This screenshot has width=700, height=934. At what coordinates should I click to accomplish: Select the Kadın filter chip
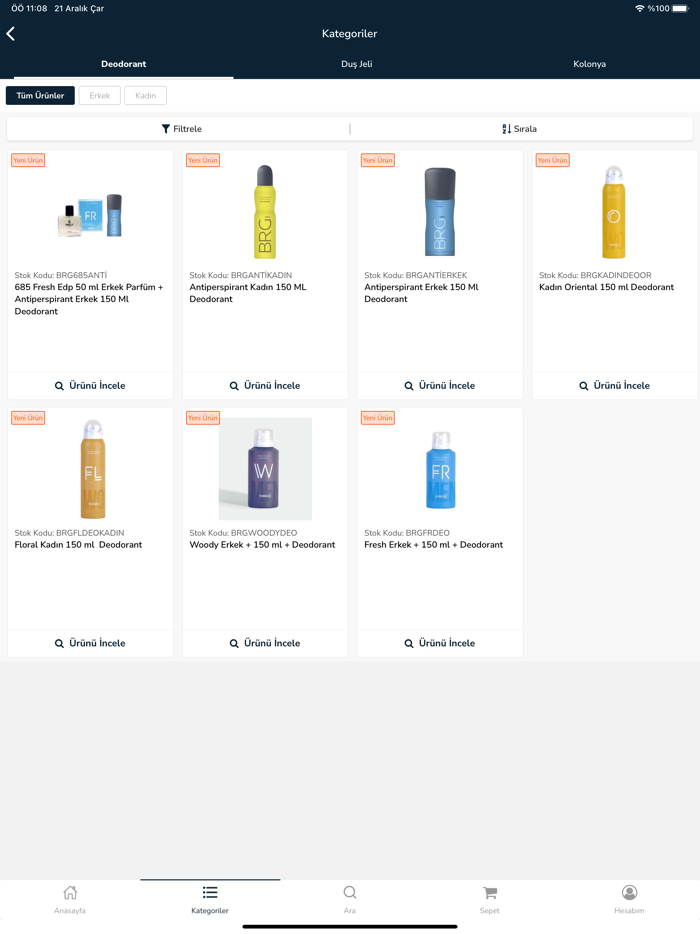point(145,96)
